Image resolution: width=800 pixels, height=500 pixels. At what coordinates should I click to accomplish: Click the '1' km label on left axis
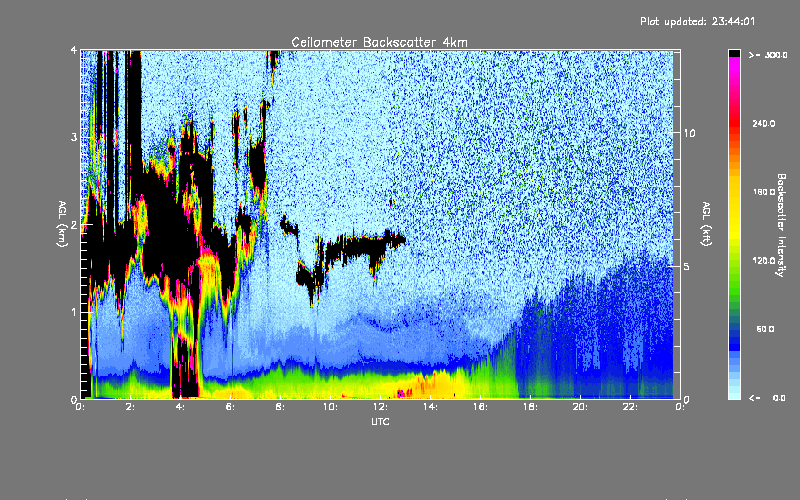click(74, 312)
